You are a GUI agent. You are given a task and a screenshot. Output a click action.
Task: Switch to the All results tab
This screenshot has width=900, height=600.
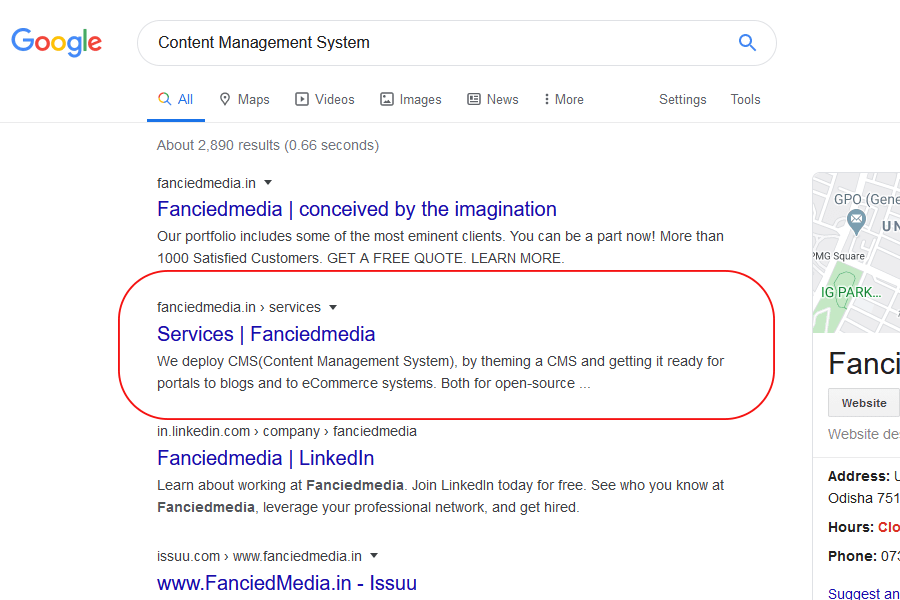click(176, 100)
